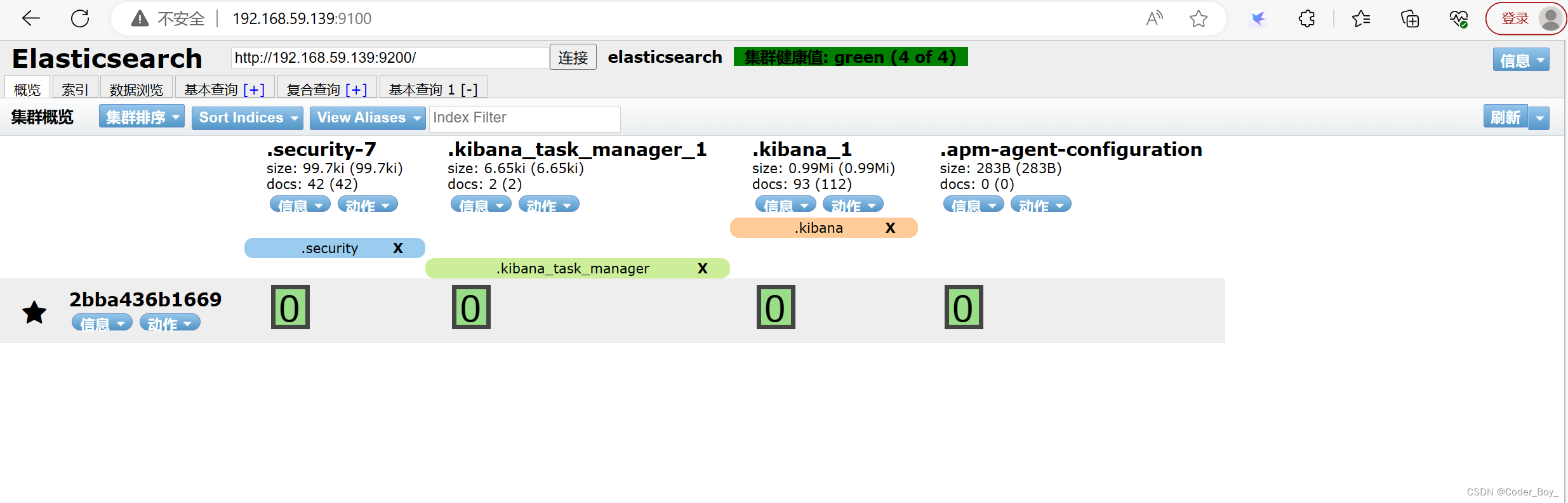Click the master node star icon
Screen dimensions: 1568x503
[34, 312]
